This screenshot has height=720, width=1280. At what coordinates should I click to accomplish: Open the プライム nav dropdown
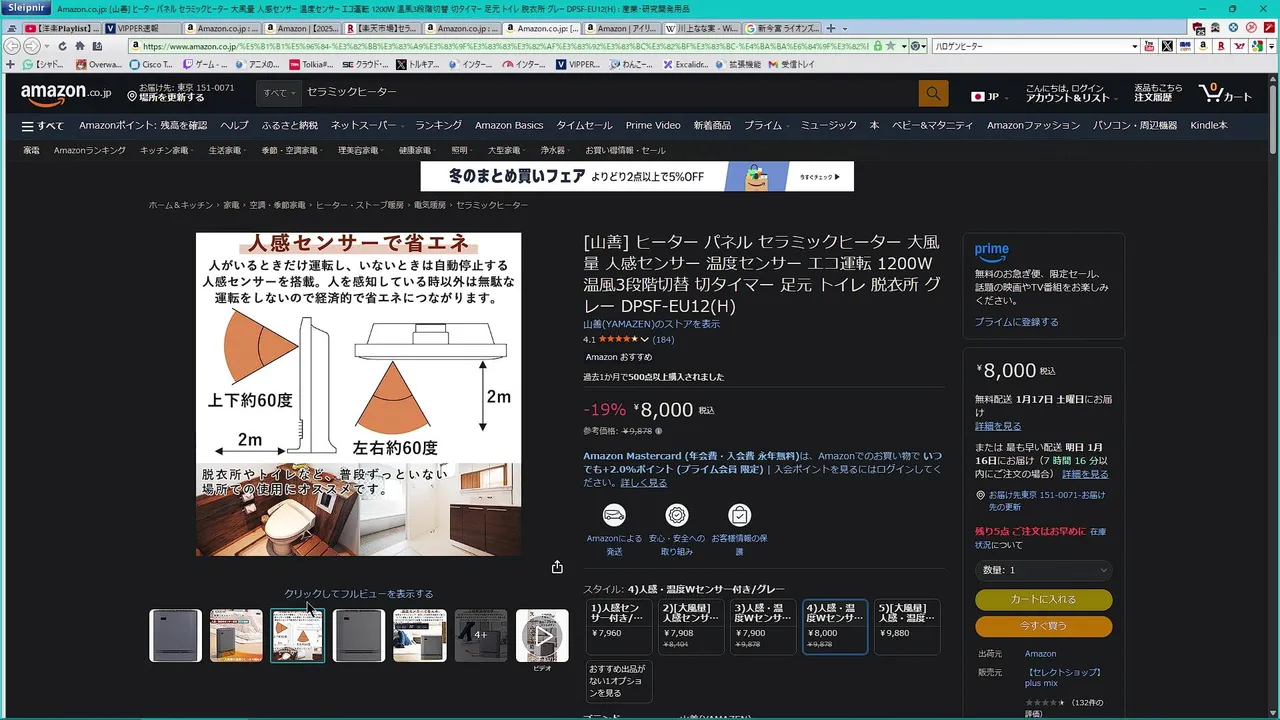[x=766, y=126]
